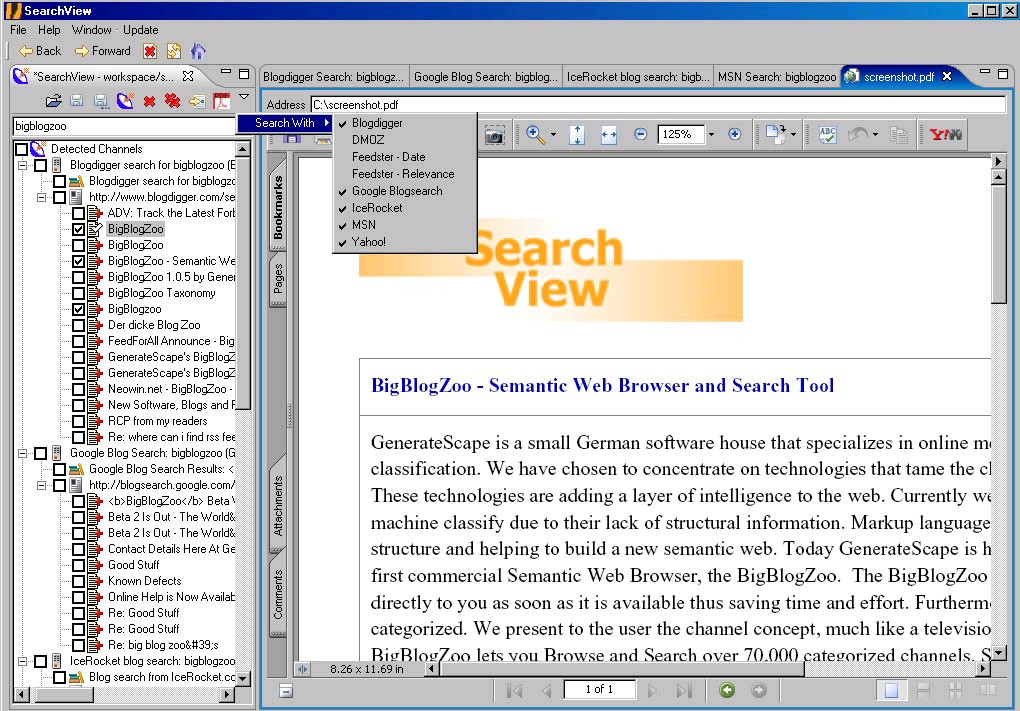Select the magnifier zoom tool

[x=535, y=135]
